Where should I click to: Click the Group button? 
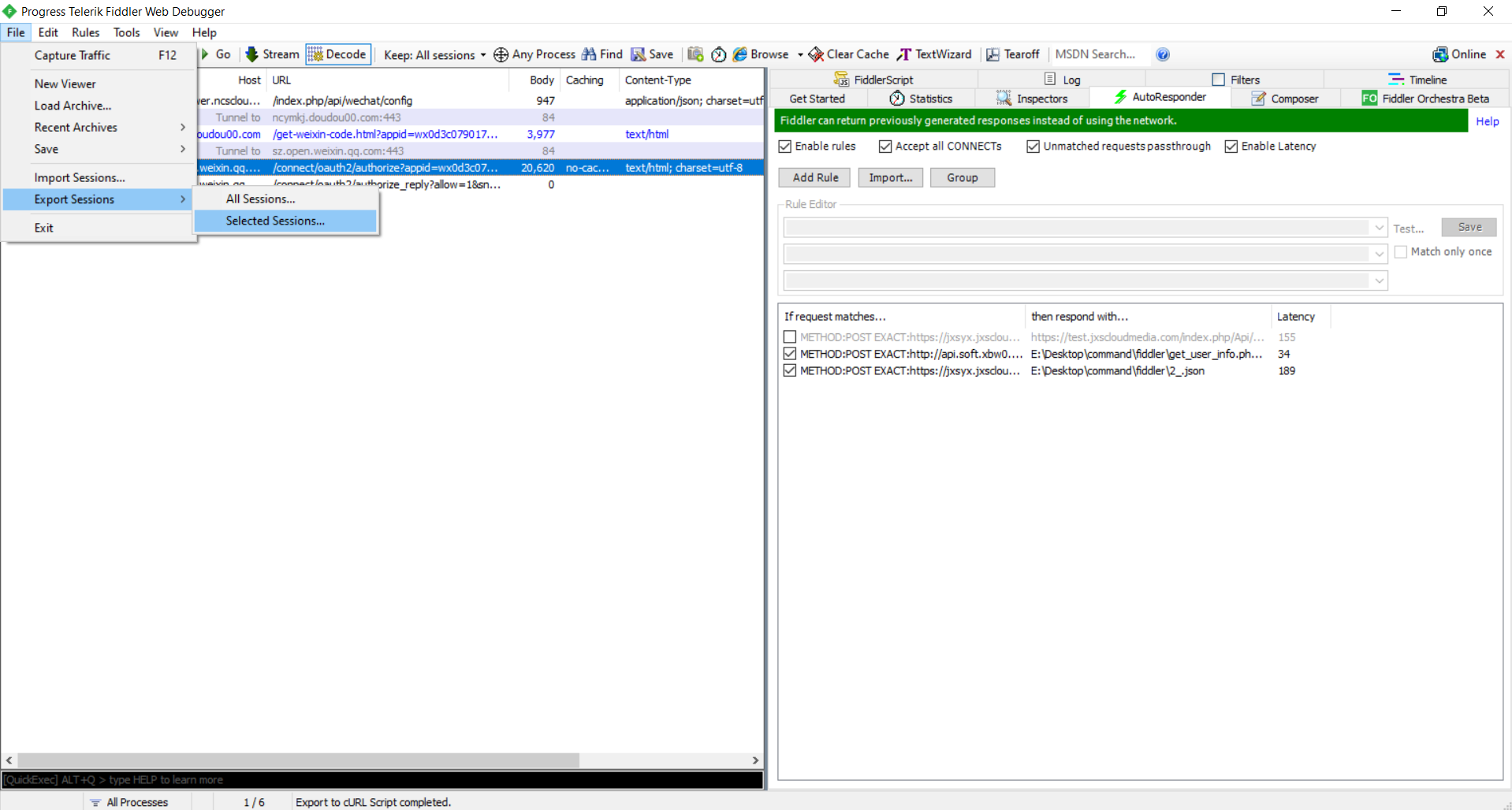coord(963,178)
